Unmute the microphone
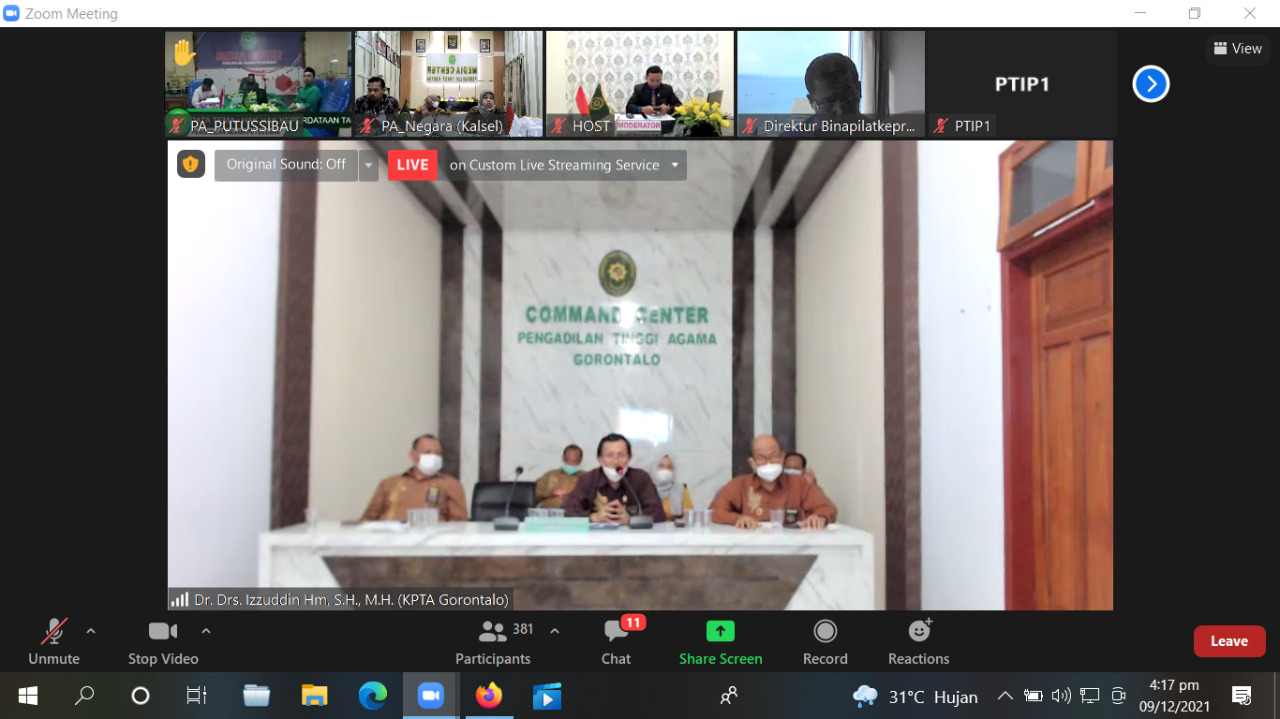1280x719 pixels. coord(54,642)
